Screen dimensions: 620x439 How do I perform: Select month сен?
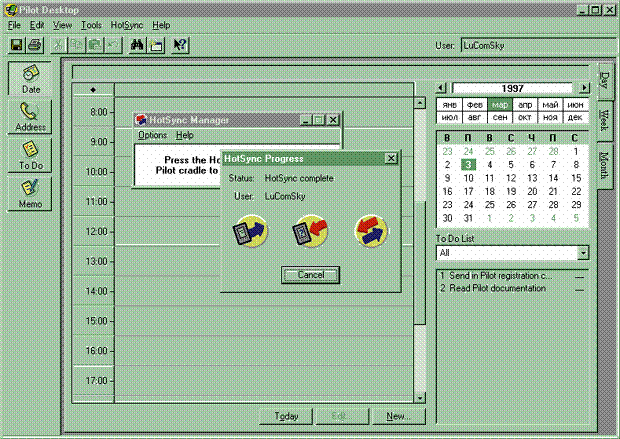500,117
